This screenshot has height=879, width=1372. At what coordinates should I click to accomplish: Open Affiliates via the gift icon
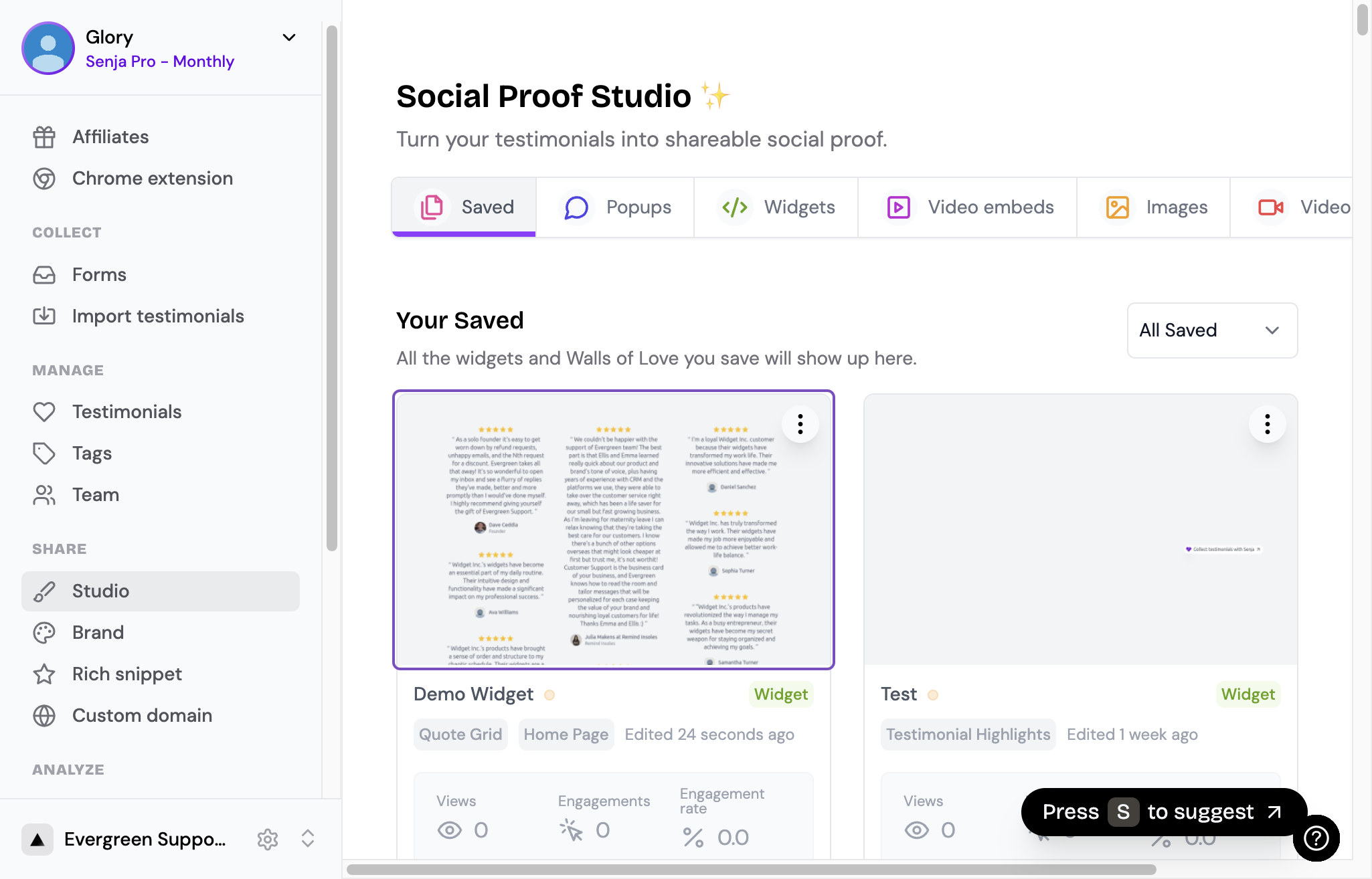[x=44, y=137]
